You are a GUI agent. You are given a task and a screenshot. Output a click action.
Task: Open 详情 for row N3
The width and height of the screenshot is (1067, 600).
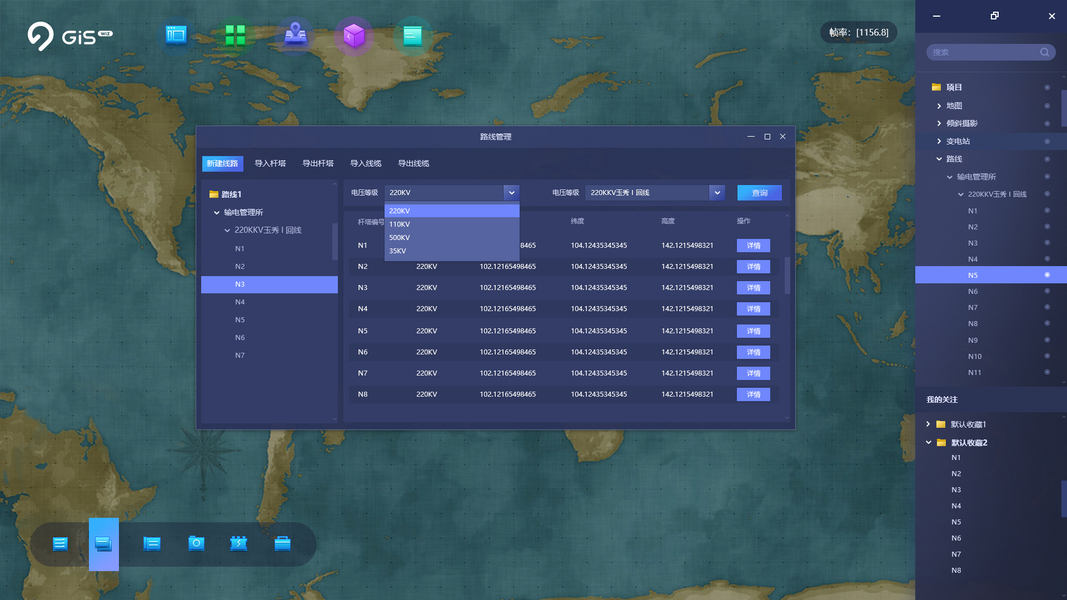(753, 288)
